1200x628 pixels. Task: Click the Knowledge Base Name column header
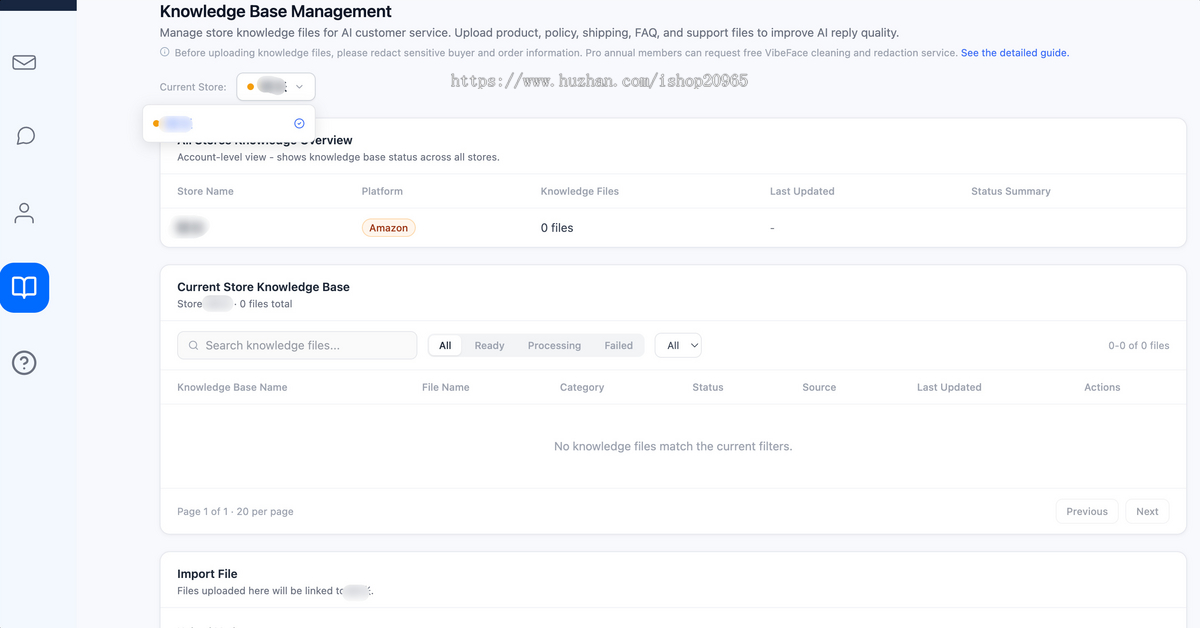click(232, 387)
